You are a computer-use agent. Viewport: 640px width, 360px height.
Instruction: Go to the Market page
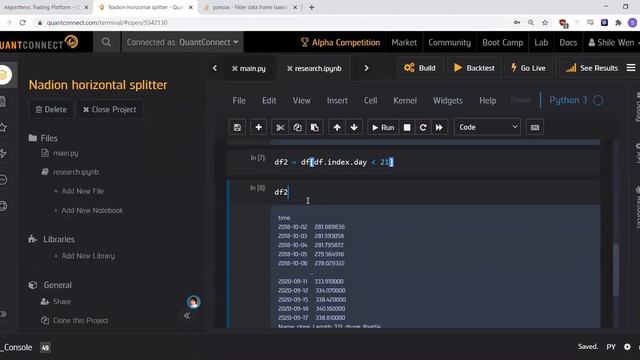pos(404,42)
